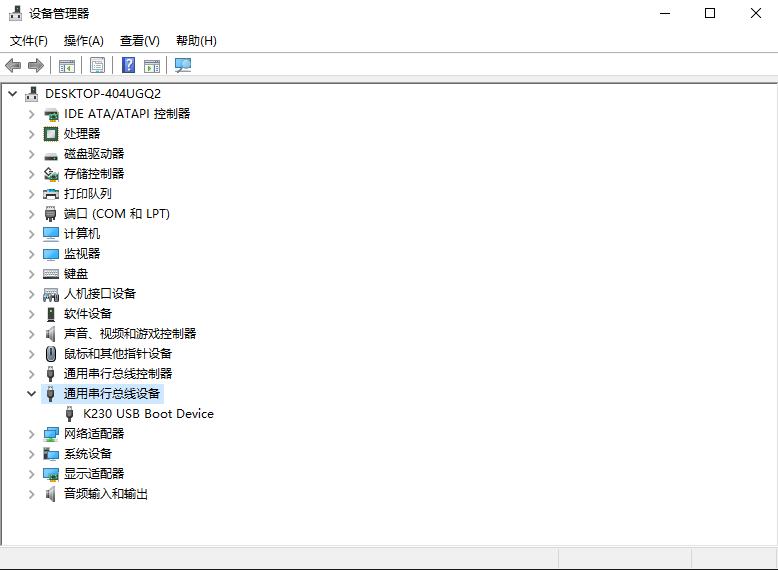Viewport: 778px width, 570px height.
Task: Click the scan for hardware changes monitor icon
Action: tap(183, 66)
